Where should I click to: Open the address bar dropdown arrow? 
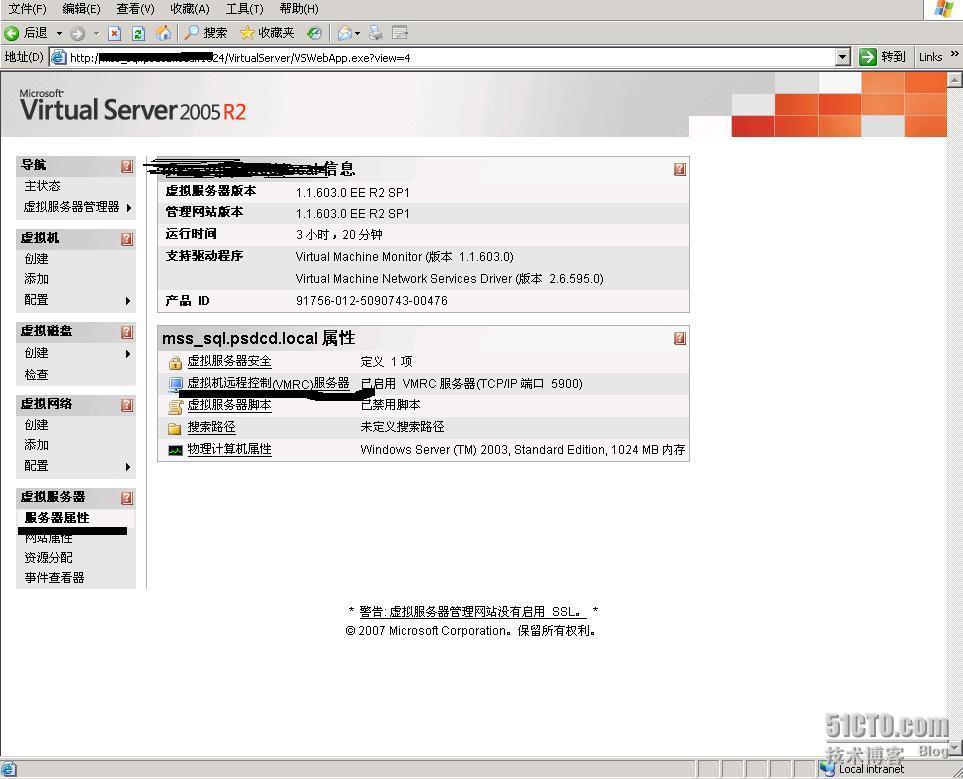(843, 57)
